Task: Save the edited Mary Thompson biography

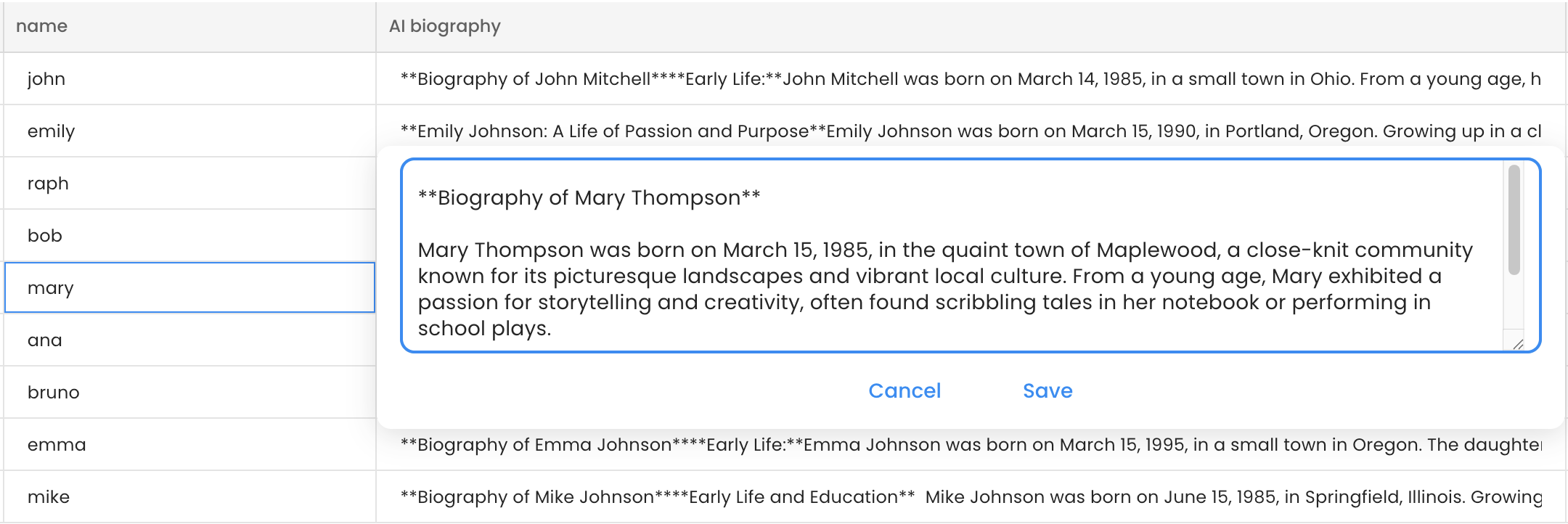Action: pos(1048,391)
